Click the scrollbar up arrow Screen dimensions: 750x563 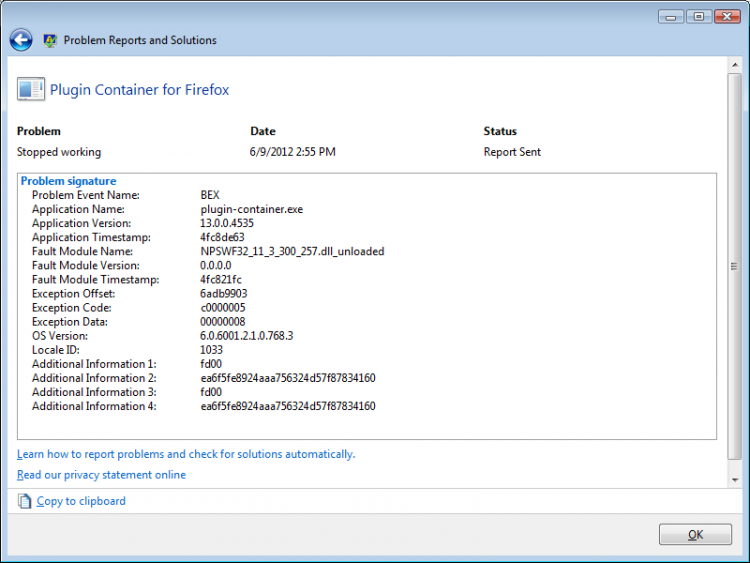[735, 64]
